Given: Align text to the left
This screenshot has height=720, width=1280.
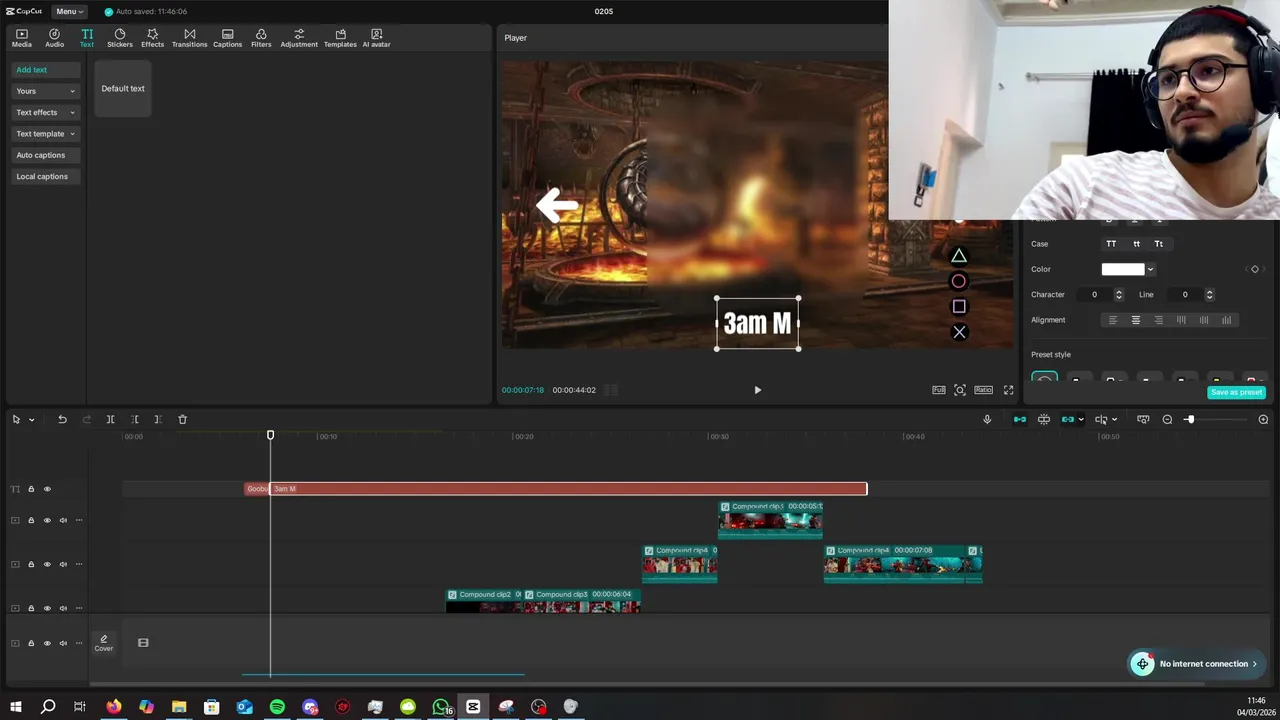Looking at the screenshot, I should (x=1113, y=320).
